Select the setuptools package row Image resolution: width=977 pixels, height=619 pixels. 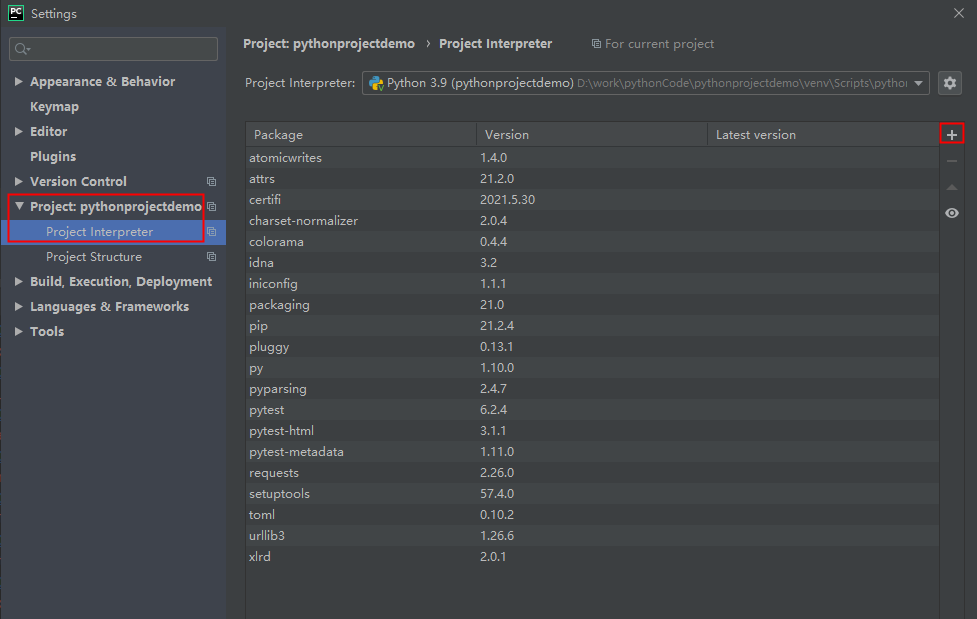(592, 494)
